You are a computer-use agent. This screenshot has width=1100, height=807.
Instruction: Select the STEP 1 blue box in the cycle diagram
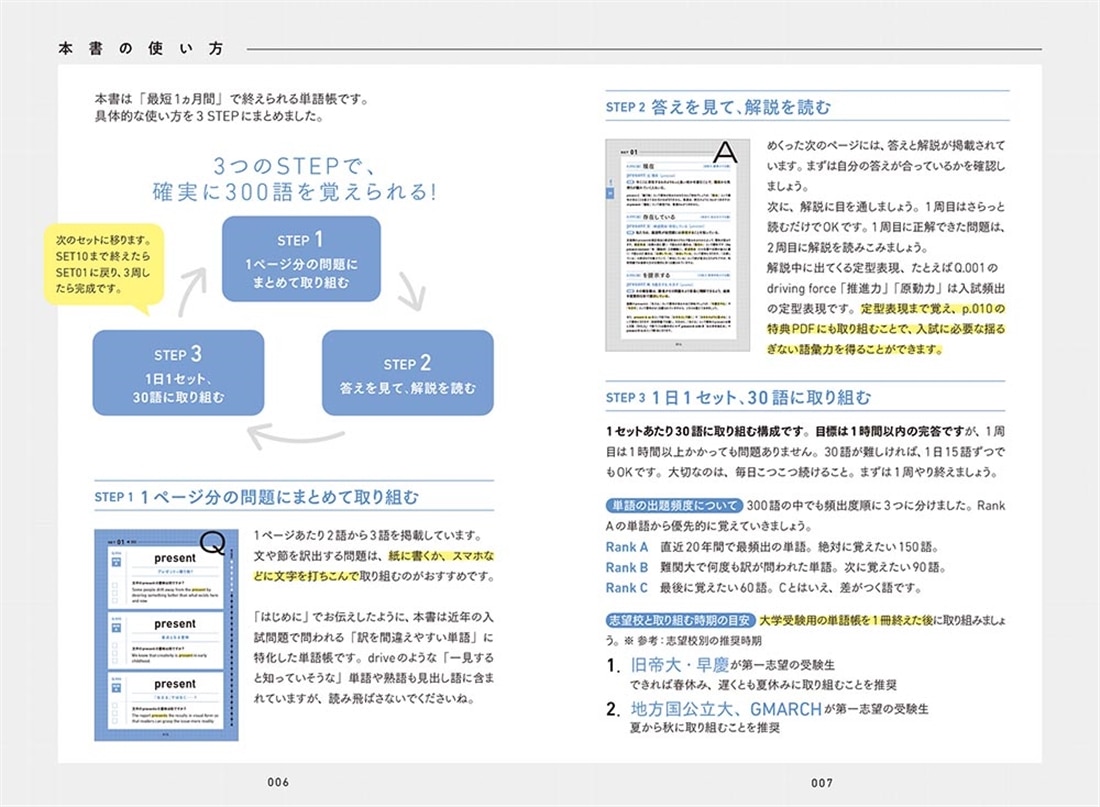tap(302, 259)
